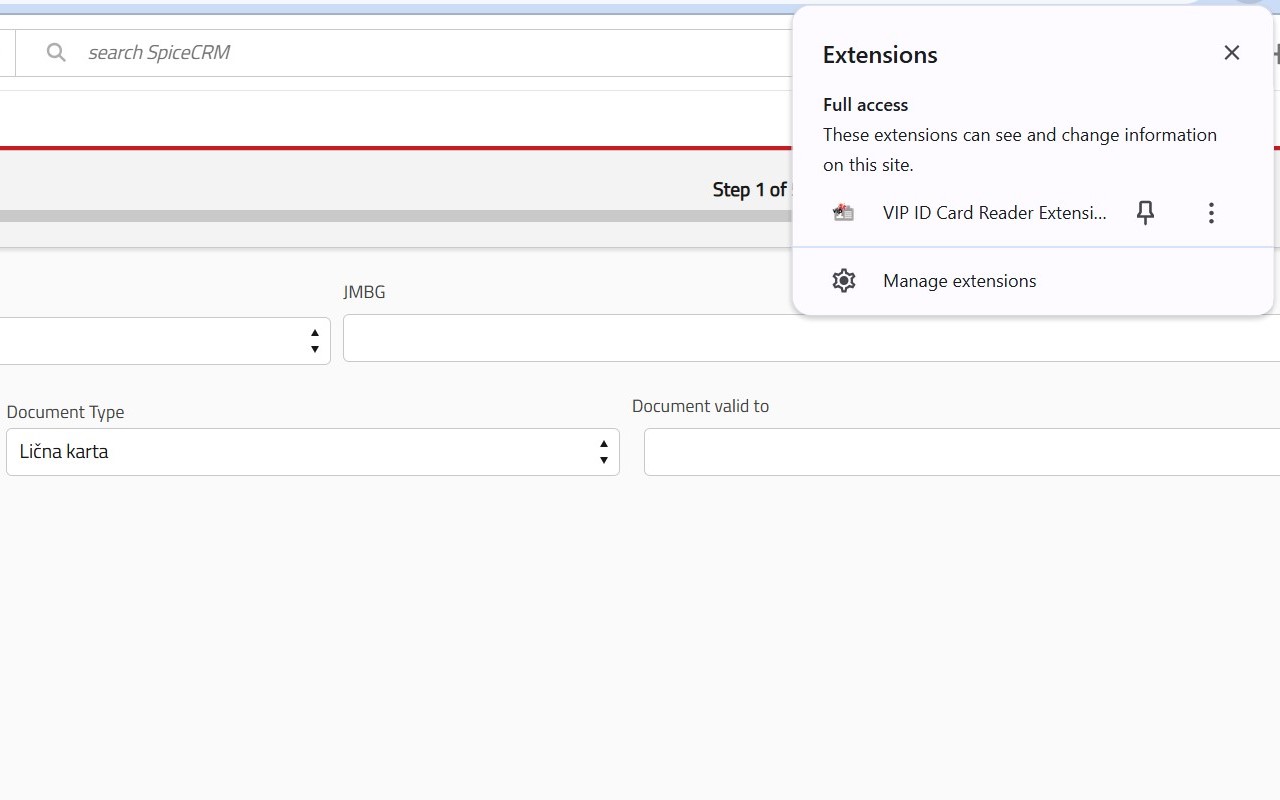Dismiss the Extensions popup with X
The width and height of the screenshot is (1280, 800).
(x=1231, y=52)
